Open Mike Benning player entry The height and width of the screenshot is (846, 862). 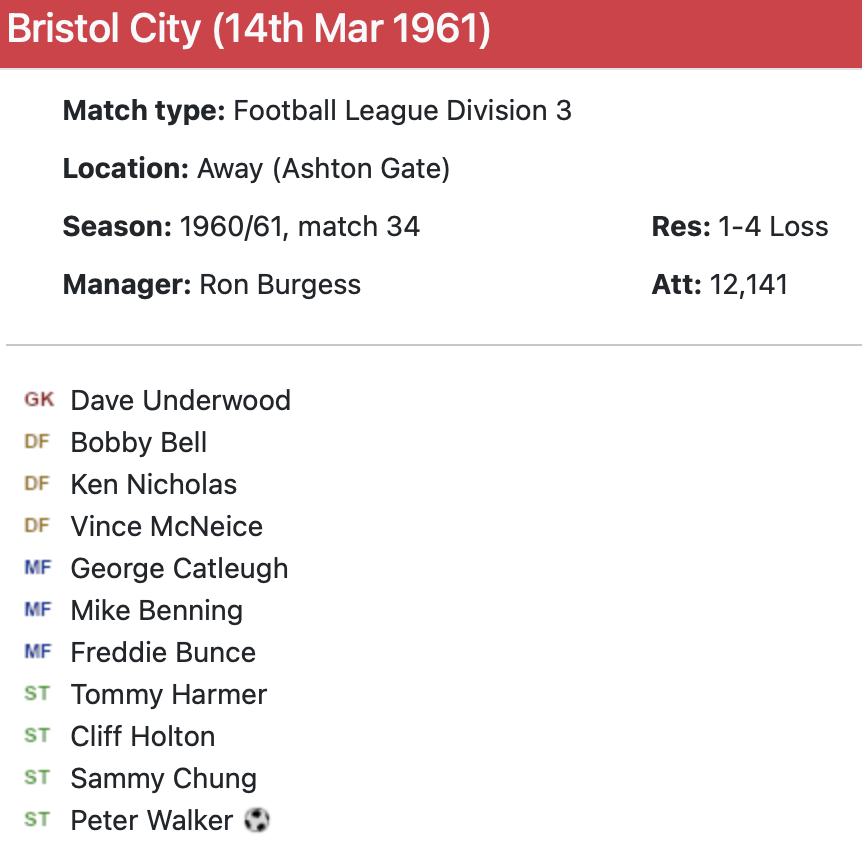click(156, 611)
